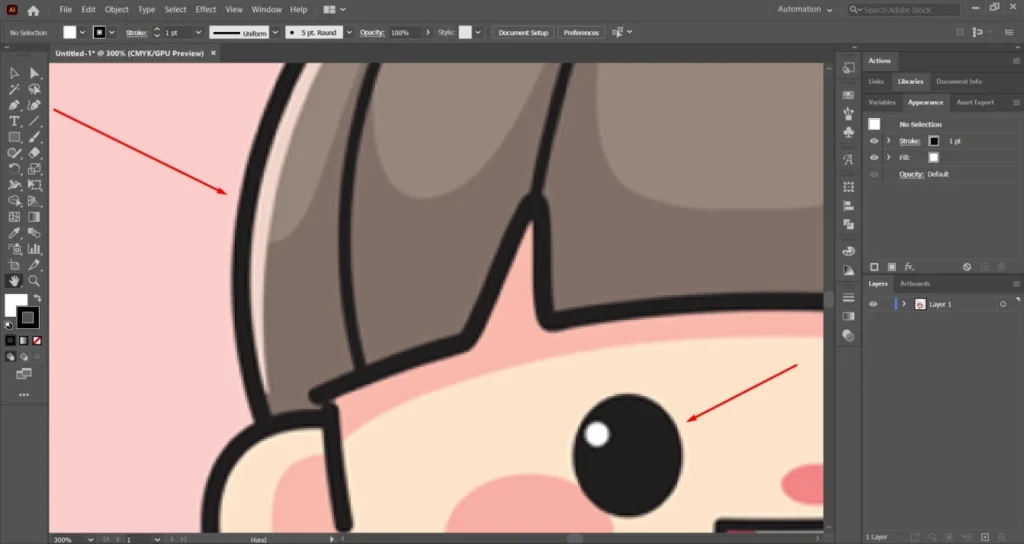This screenshot has height=544, width=1024.
Task: Select the Magic Wand tool
Action: (x=14, y=89)
